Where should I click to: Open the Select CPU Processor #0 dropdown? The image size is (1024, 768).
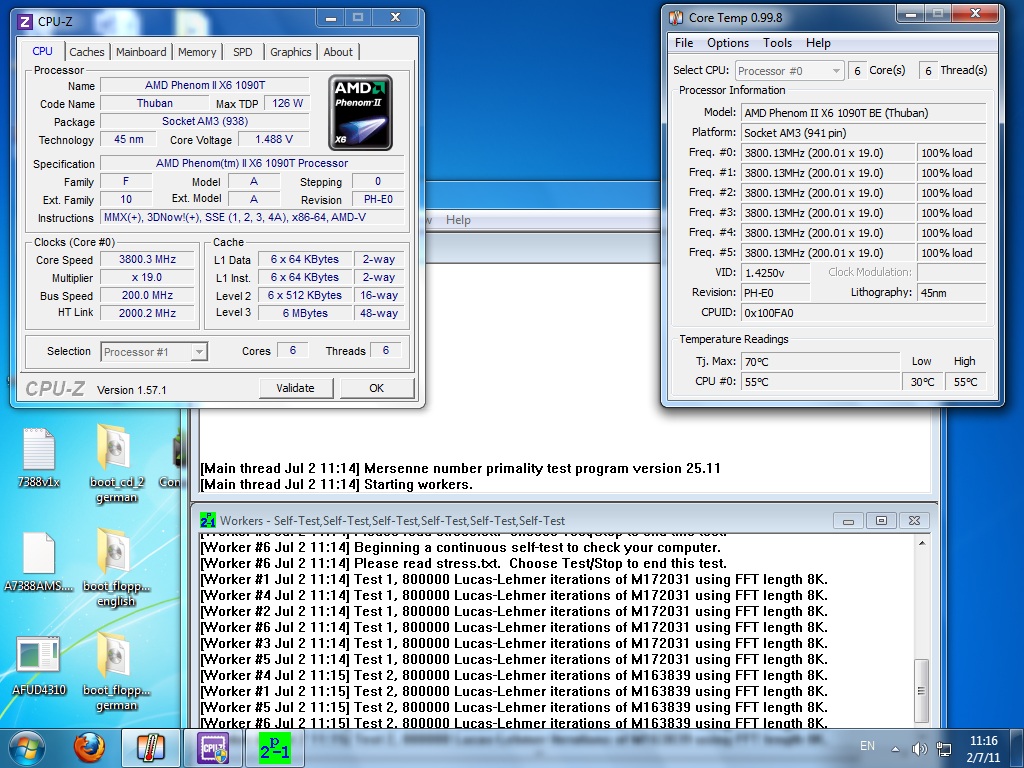(790, 71)
